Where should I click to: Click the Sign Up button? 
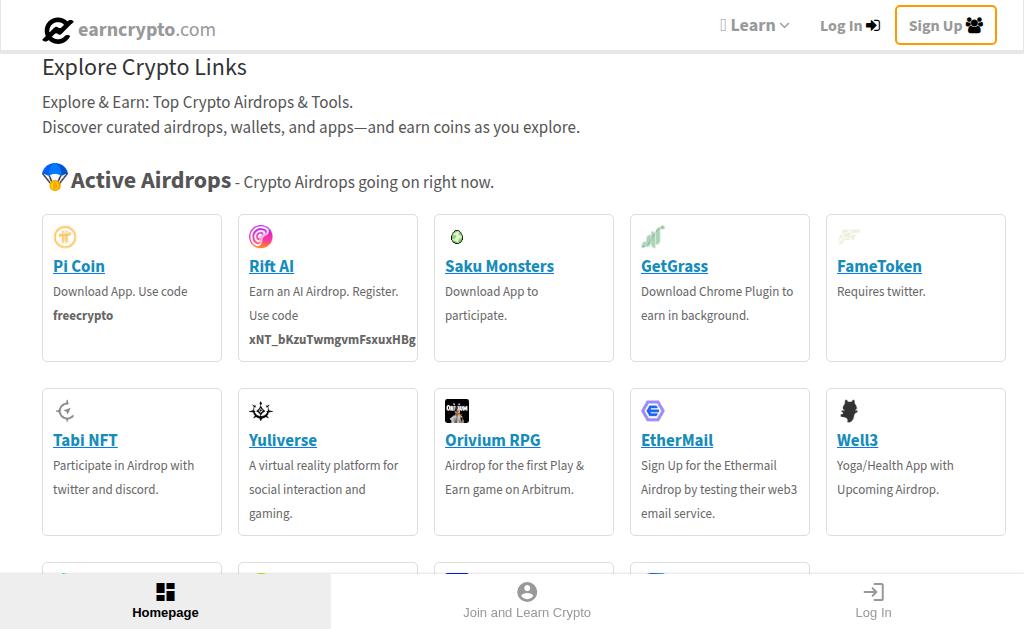[x=946, y=25]
